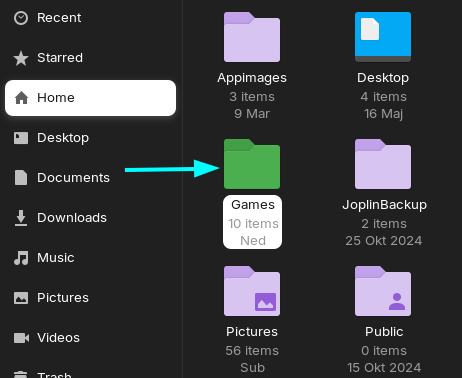This screenshot has height=378, width=462.
Task: Open Documents in the sidebar
Action: click(90, 178)
